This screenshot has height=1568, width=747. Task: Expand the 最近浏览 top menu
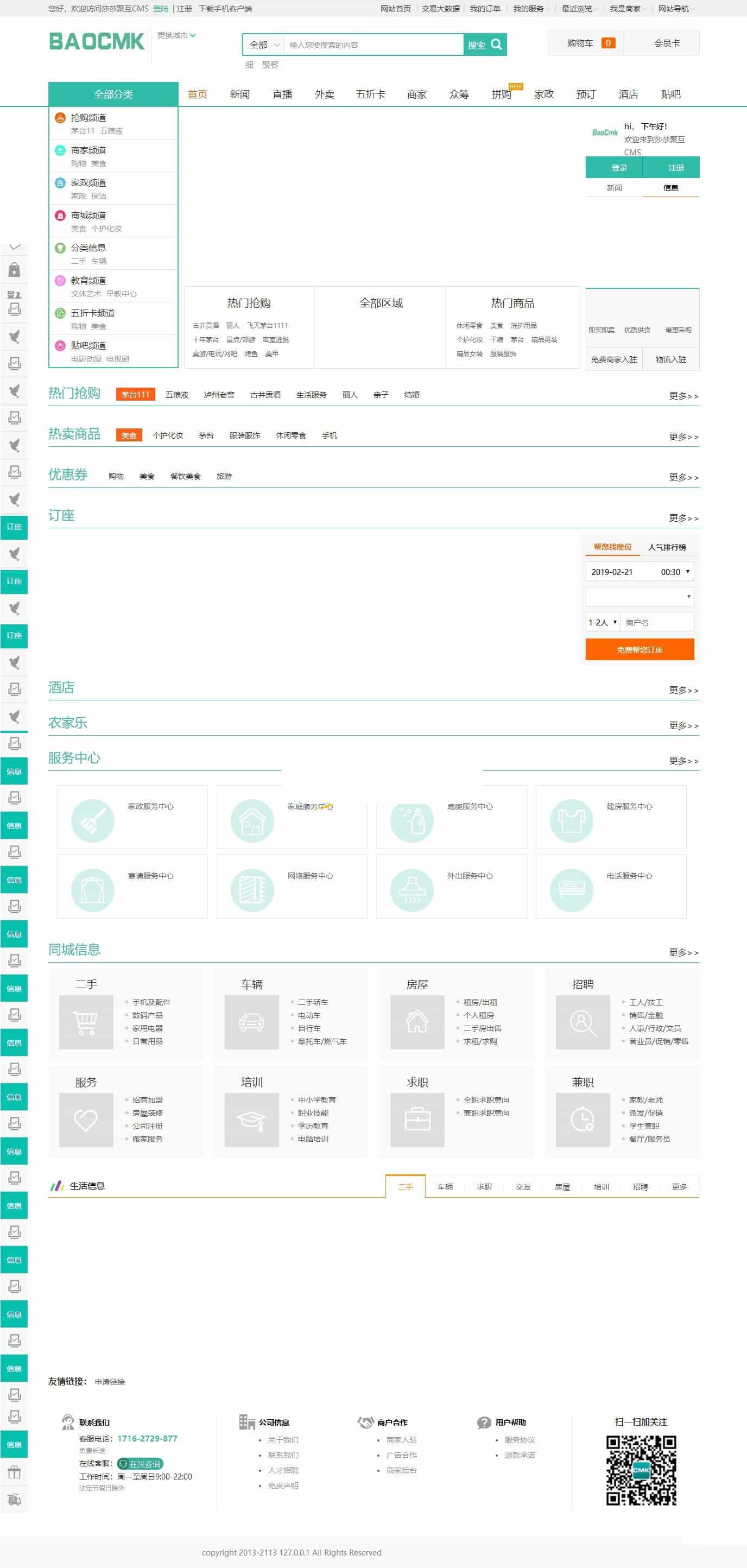(579, 9)
